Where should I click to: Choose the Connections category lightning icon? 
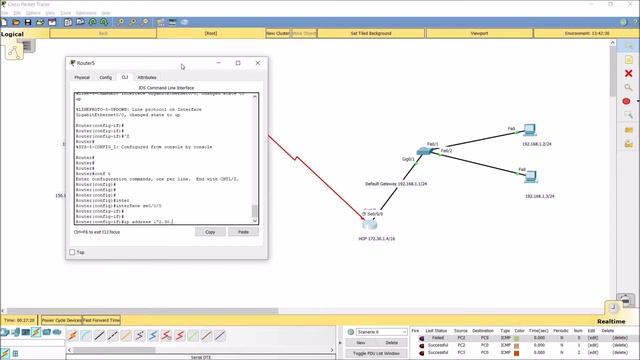[36, 332]
